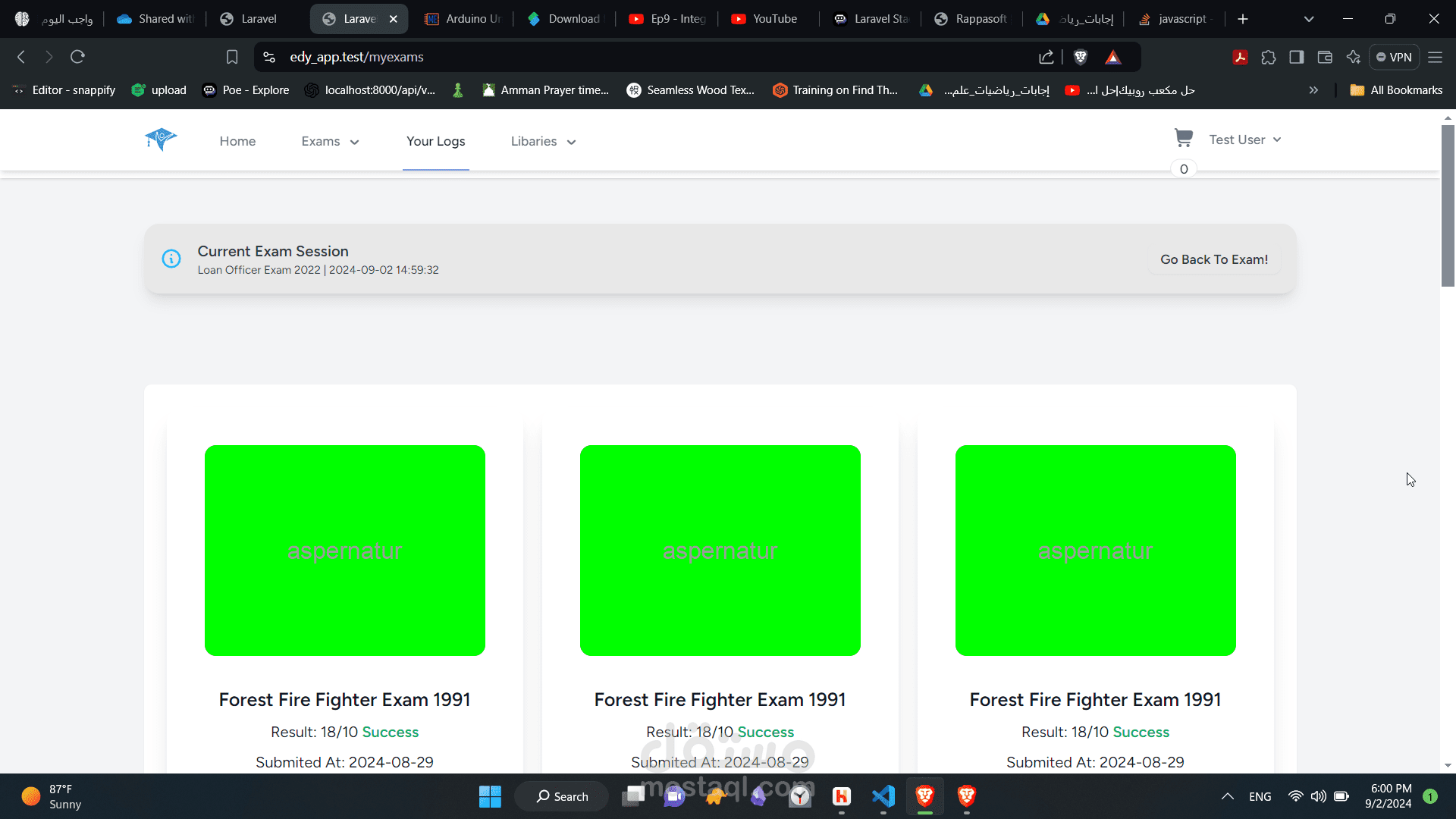
Task: Reload the page with refresh icon
Action: point(77,57)
